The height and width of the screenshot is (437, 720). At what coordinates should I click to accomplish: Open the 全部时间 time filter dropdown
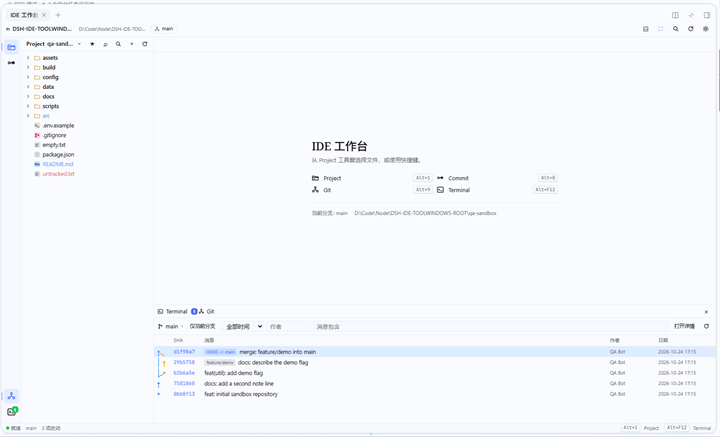tap(243, 326)
